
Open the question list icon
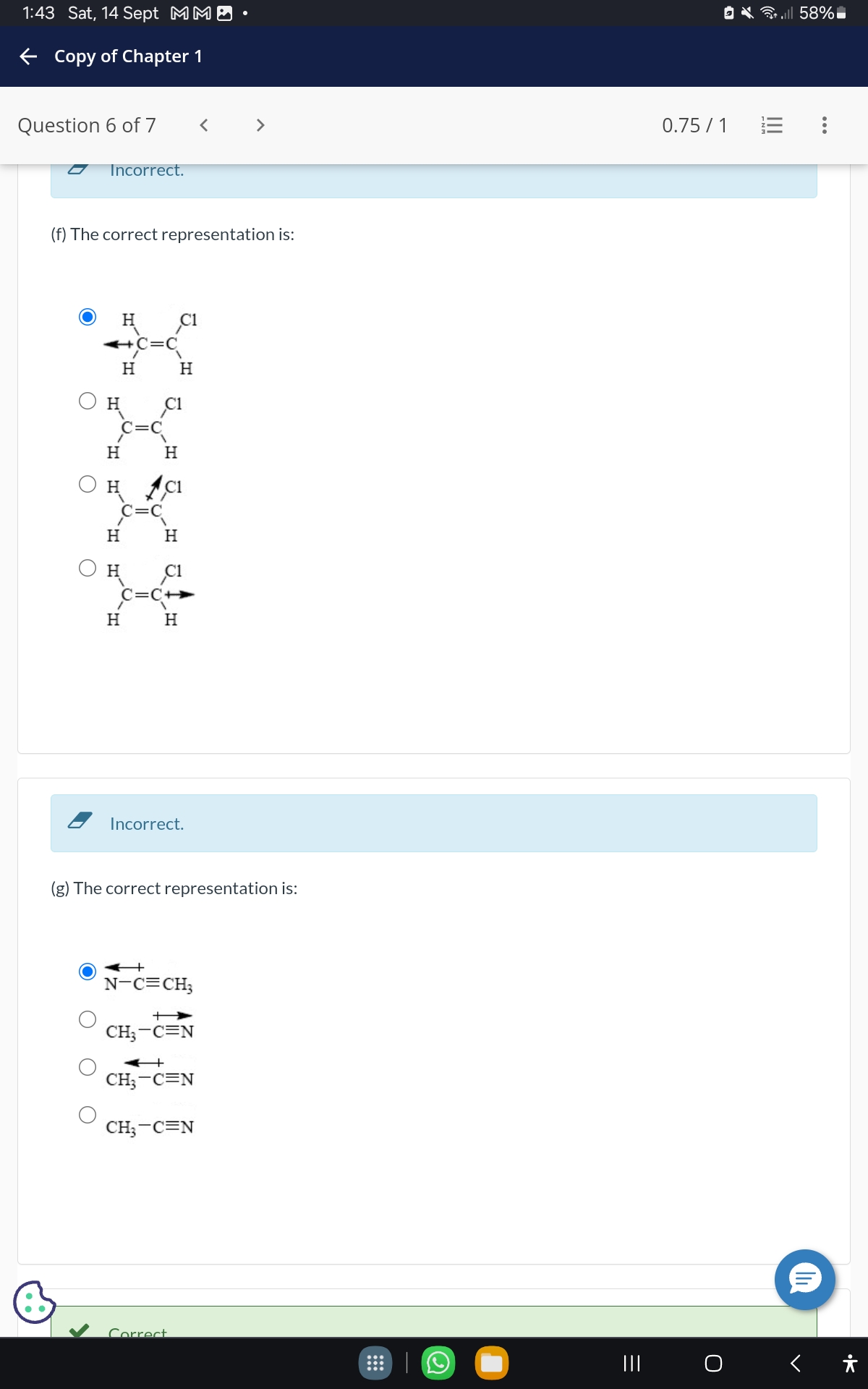tap(770, 125)
